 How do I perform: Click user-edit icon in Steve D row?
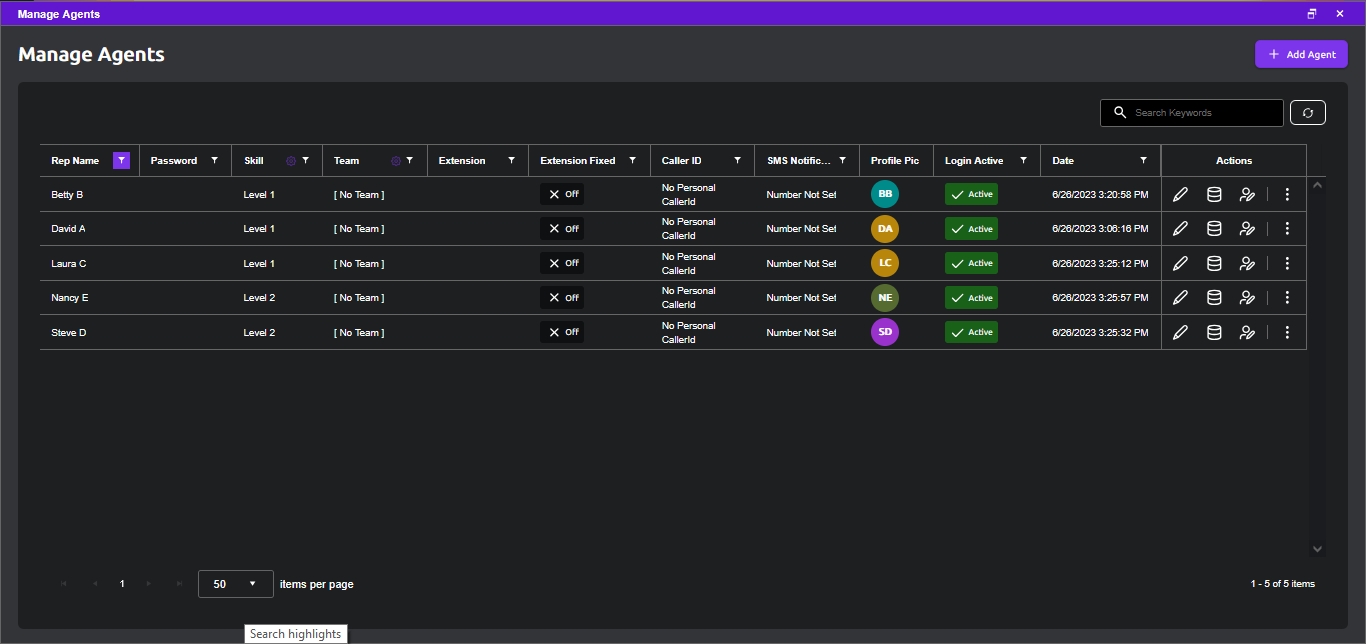tap(1247, 333)
